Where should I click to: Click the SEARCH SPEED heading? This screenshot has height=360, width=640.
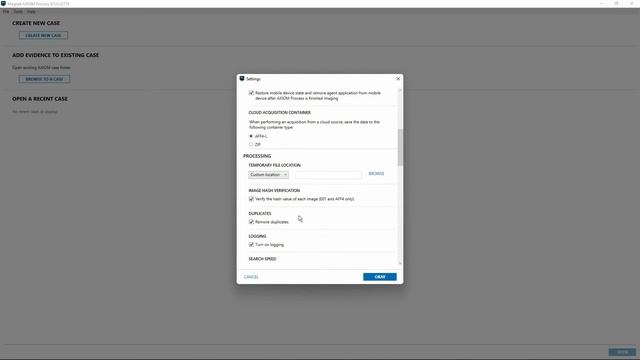tap(262, 259)
